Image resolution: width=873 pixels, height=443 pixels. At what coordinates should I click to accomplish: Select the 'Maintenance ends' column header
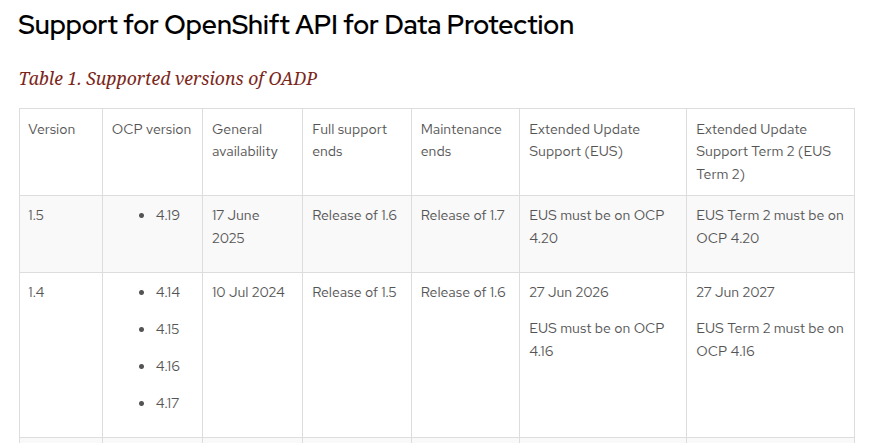click(x=461, y=140)
